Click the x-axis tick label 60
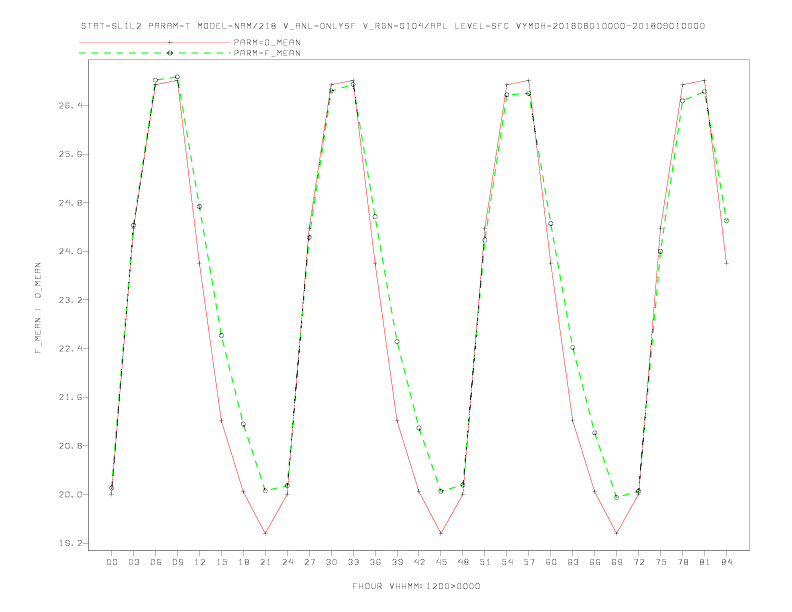 [551, 562]
